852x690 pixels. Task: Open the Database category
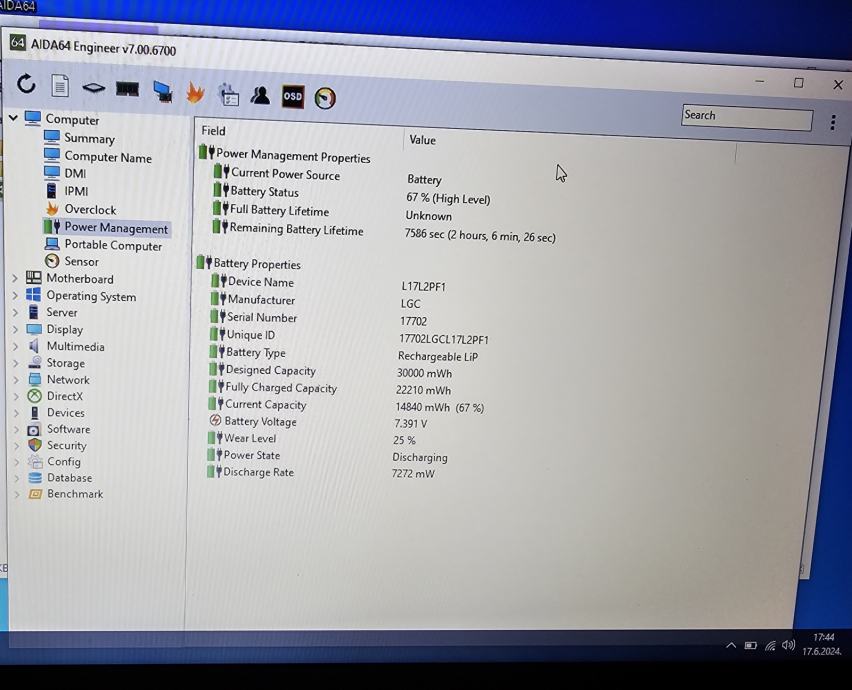61,478
